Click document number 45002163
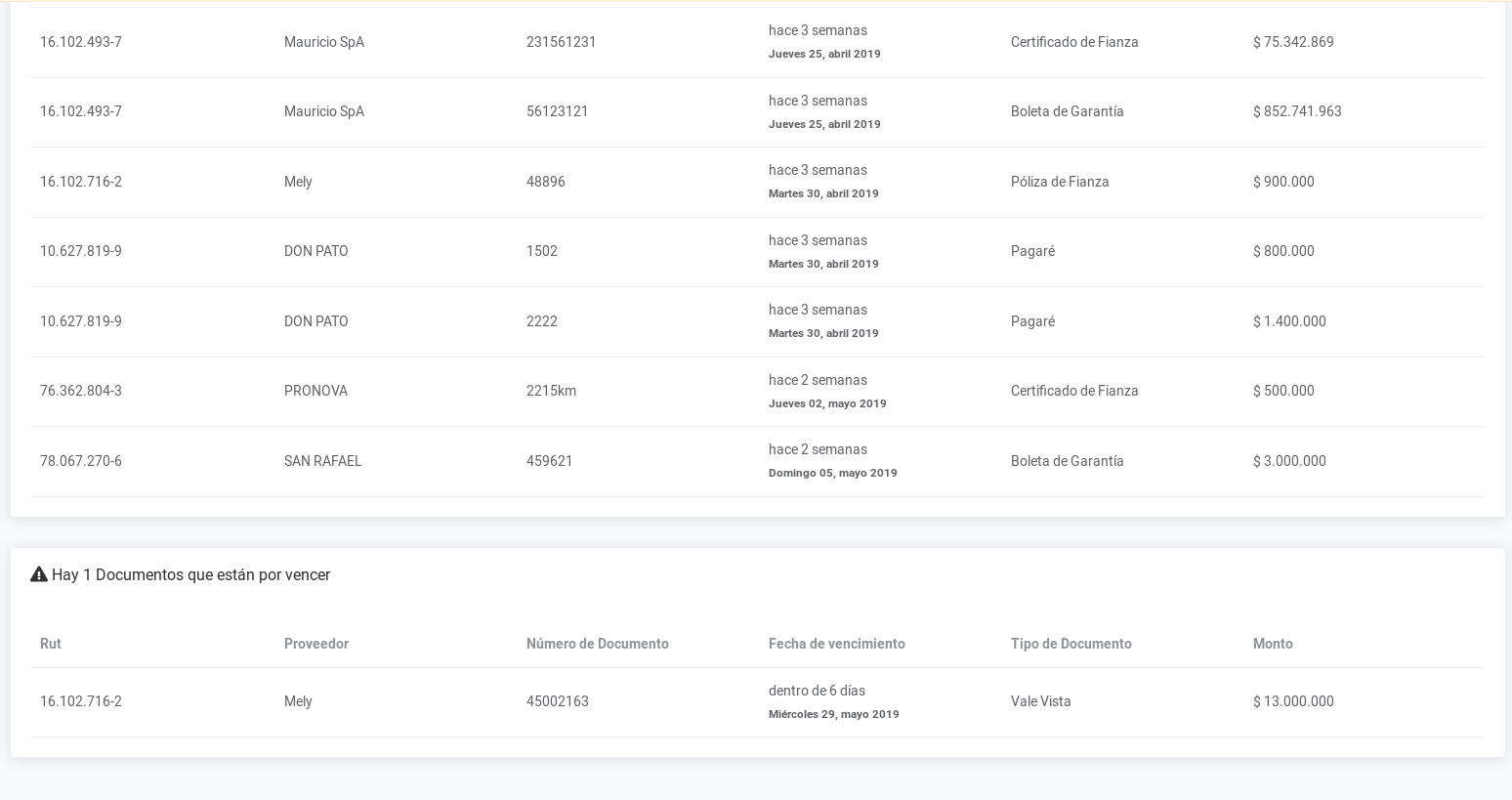The image size is (1512, 800). point(557,701)
